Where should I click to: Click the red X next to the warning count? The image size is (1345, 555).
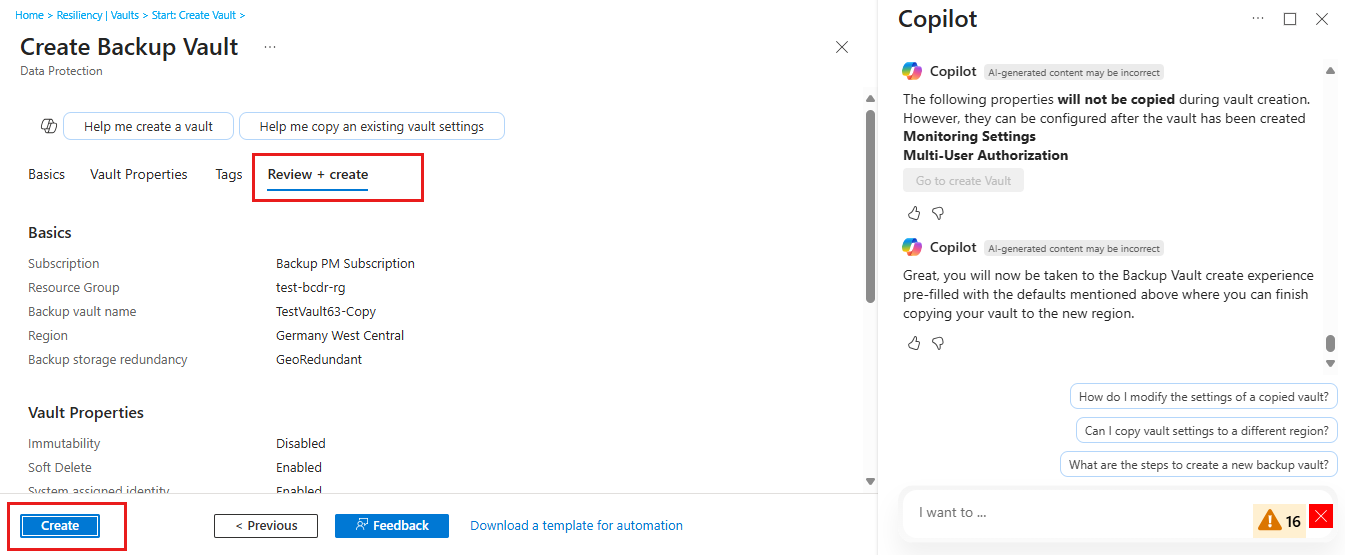pos(1322,516)
